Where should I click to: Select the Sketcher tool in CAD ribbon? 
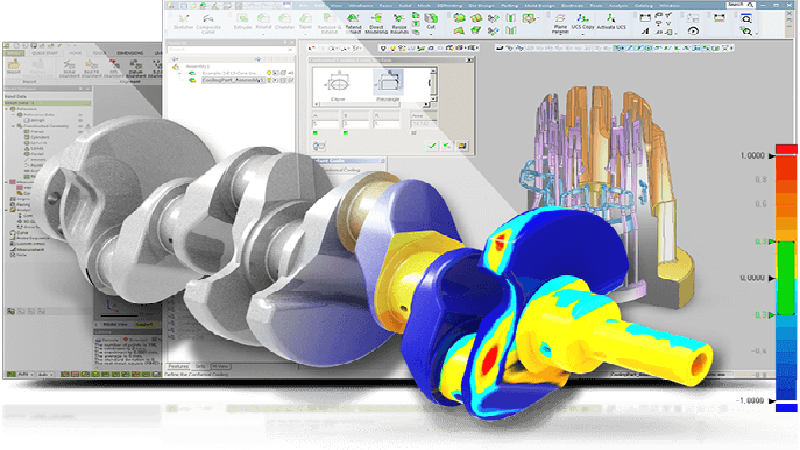(184, 21)
